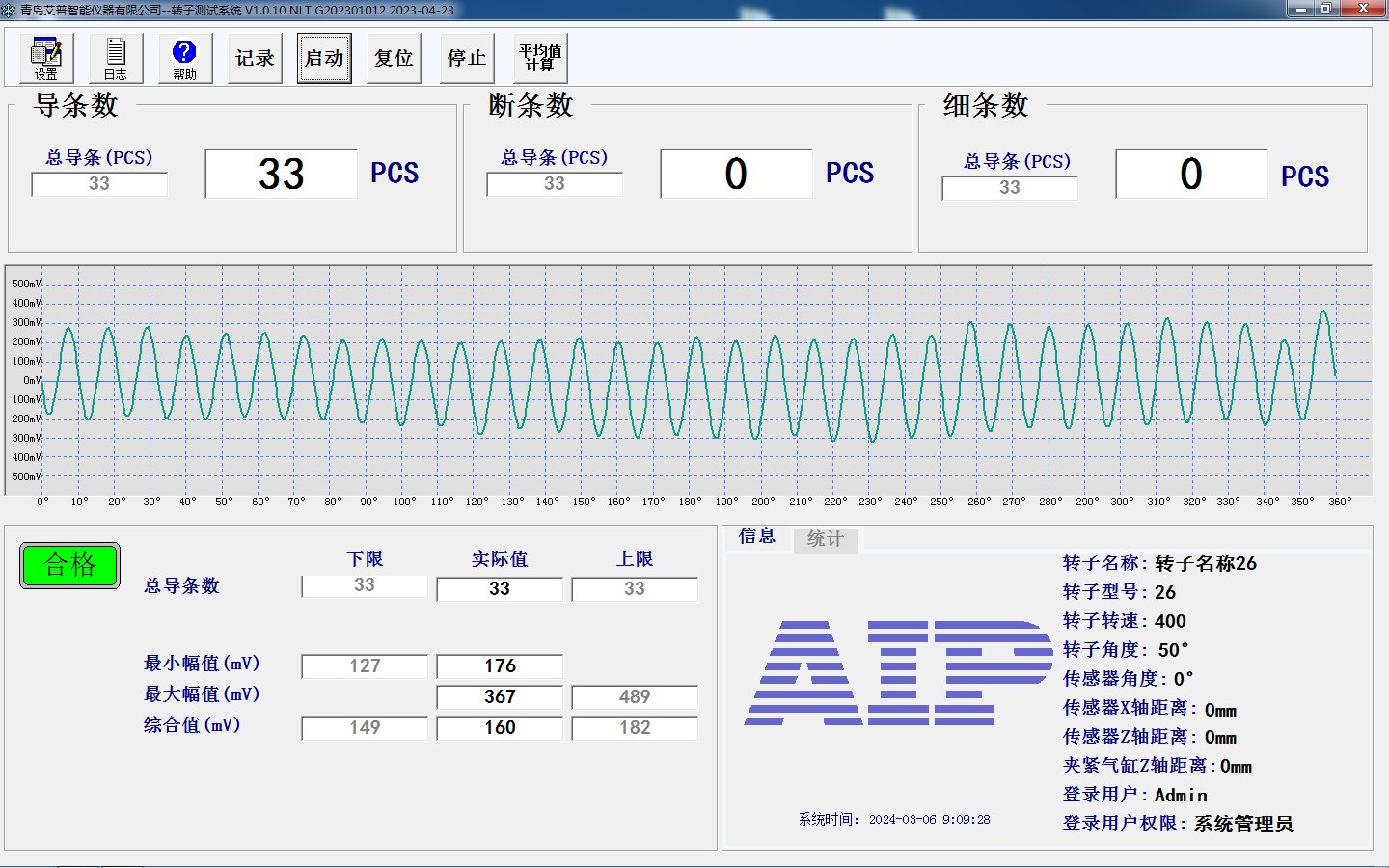
Task: Click 总导条数 上限 field
Action: [635, 589]
